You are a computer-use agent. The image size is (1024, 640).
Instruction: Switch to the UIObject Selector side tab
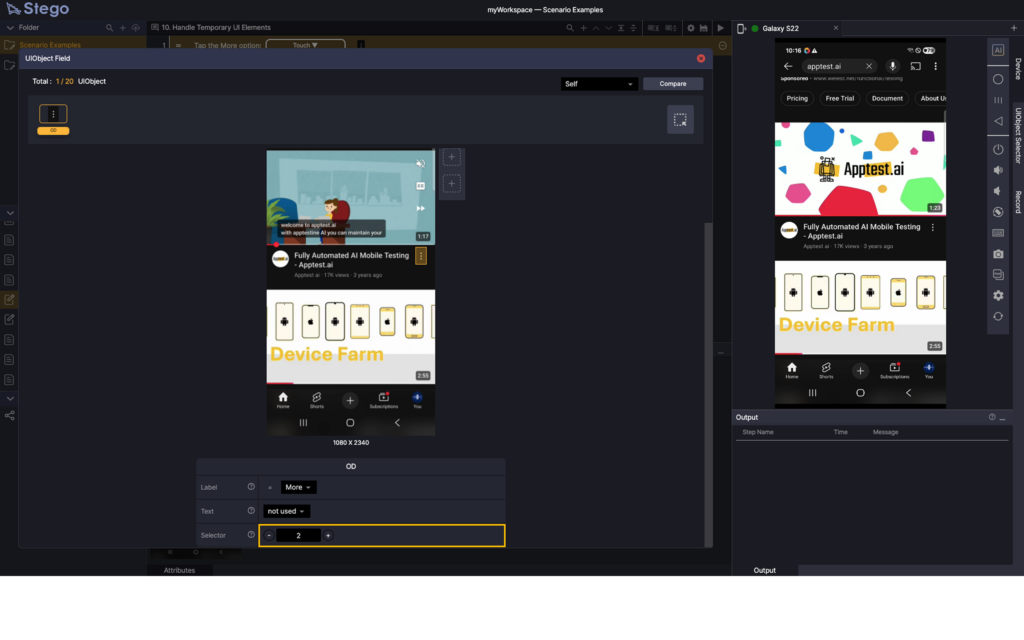coord(1018,135)
